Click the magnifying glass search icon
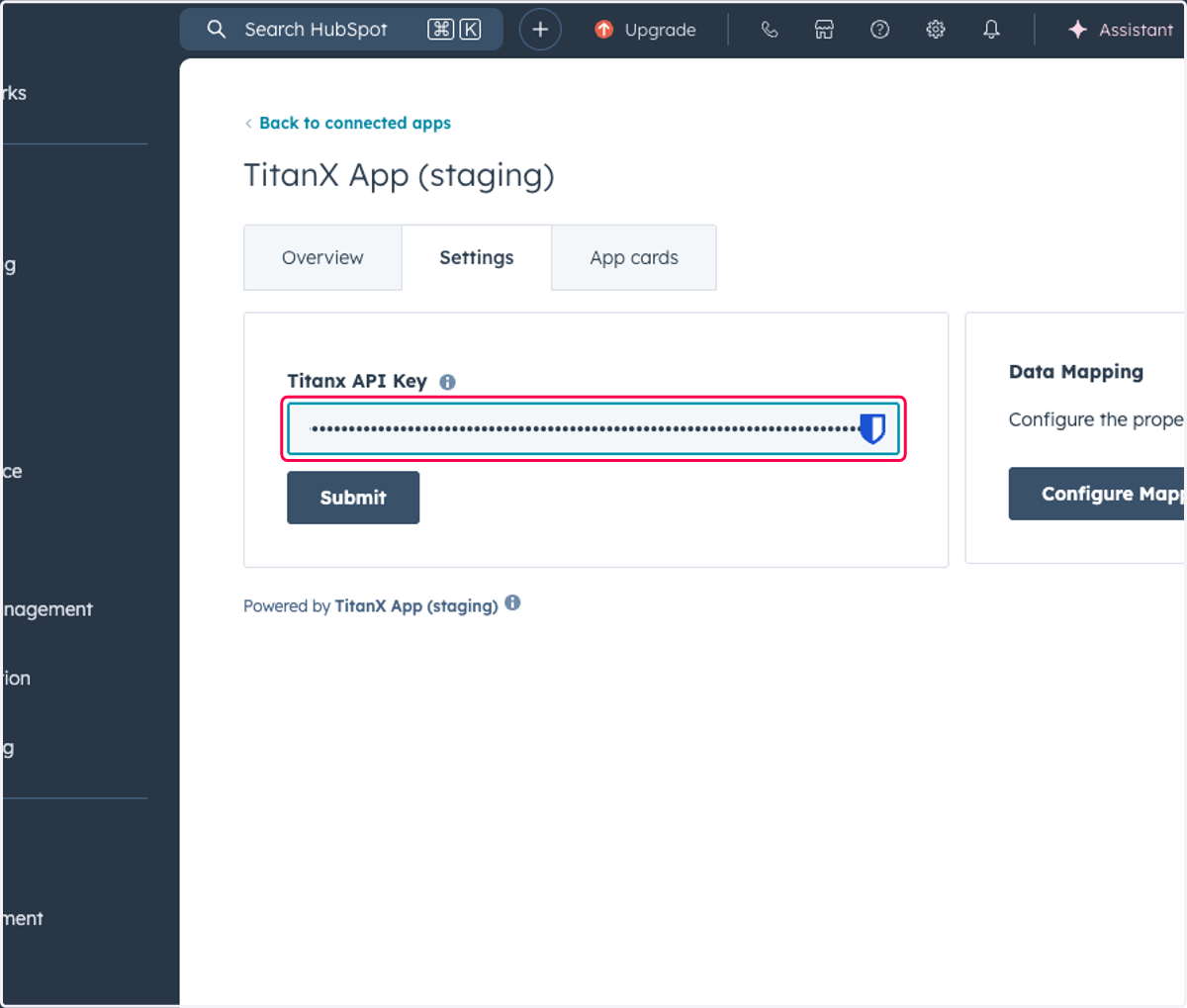 (x=217, y=30)
